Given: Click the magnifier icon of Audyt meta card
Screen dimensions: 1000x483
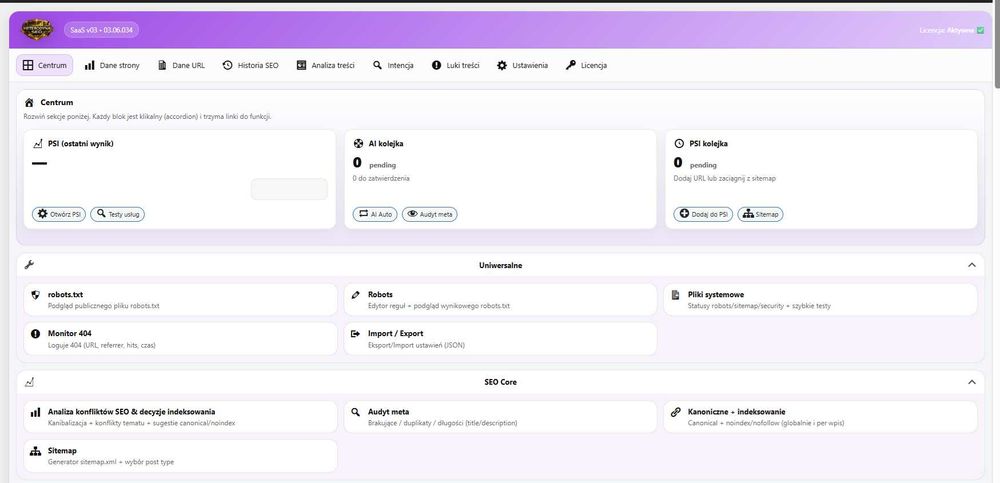Looking at the screenshot, I should point(356,412).
